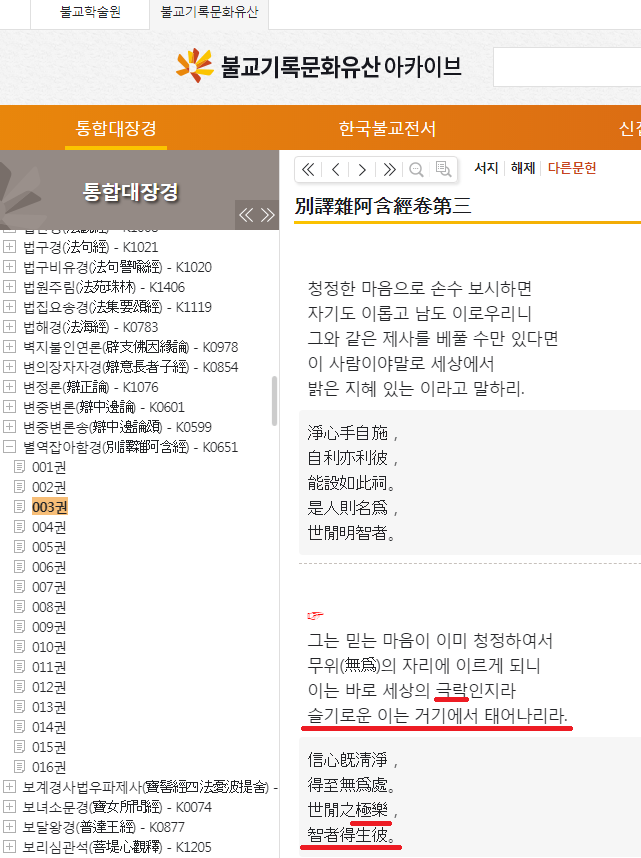The width and height of the screenshot is (641, 858).
Task: Click document icon for 016권
Action: point(20,767)
